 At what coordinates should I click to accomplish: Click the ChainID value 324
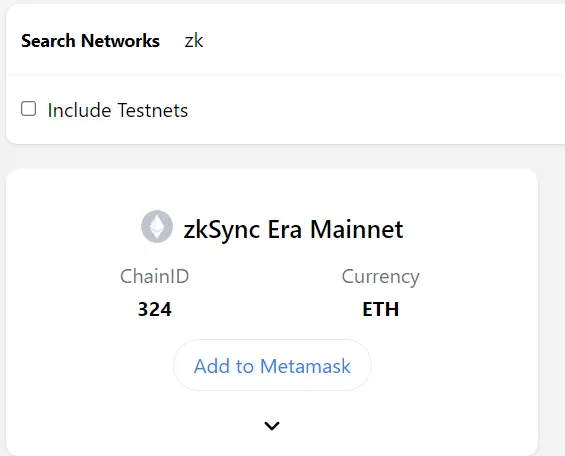click(155, 309)
